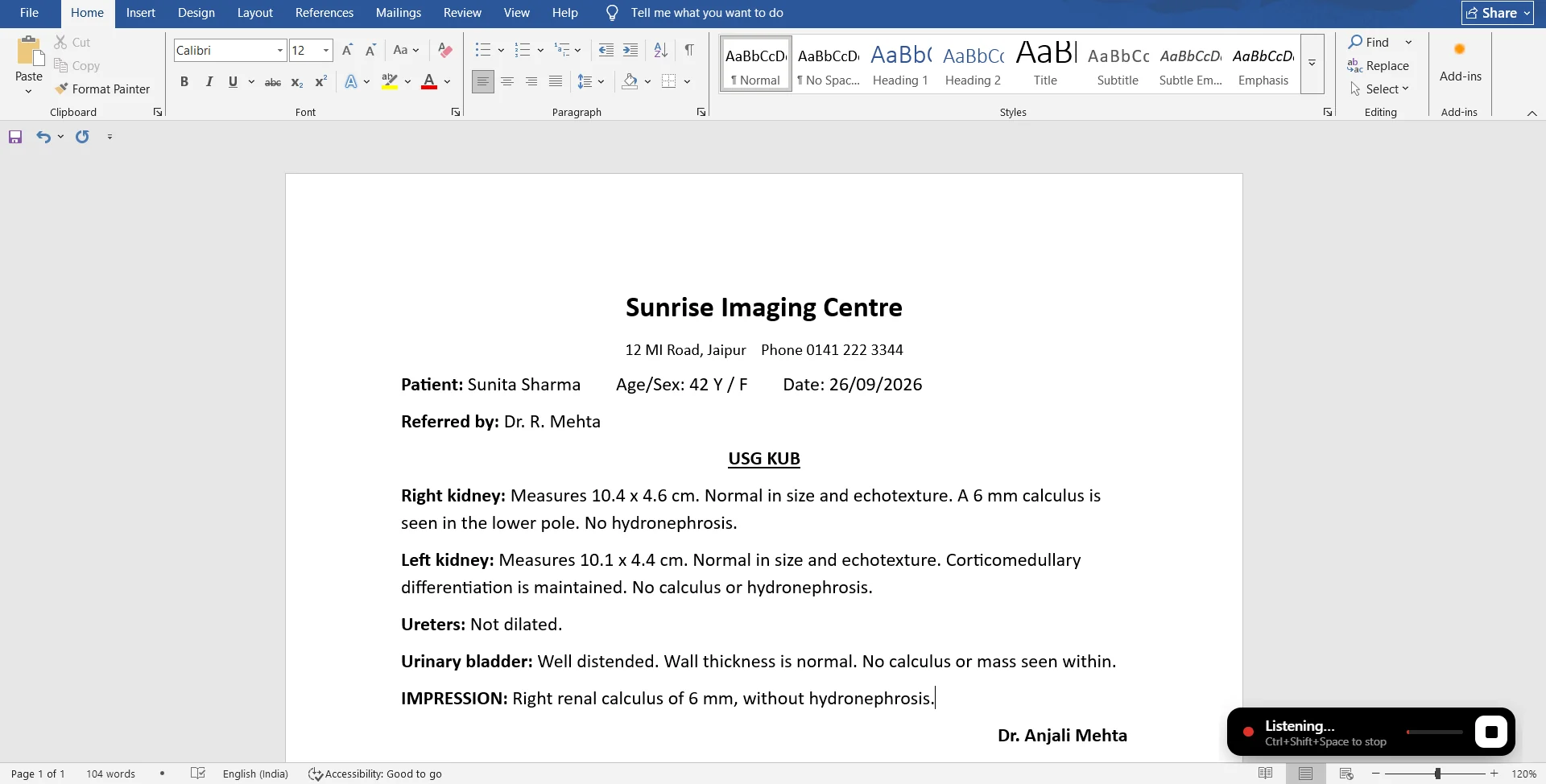Switch to the Insert tab
This screenshot has height=784, width=1546.
click(141, 13)
